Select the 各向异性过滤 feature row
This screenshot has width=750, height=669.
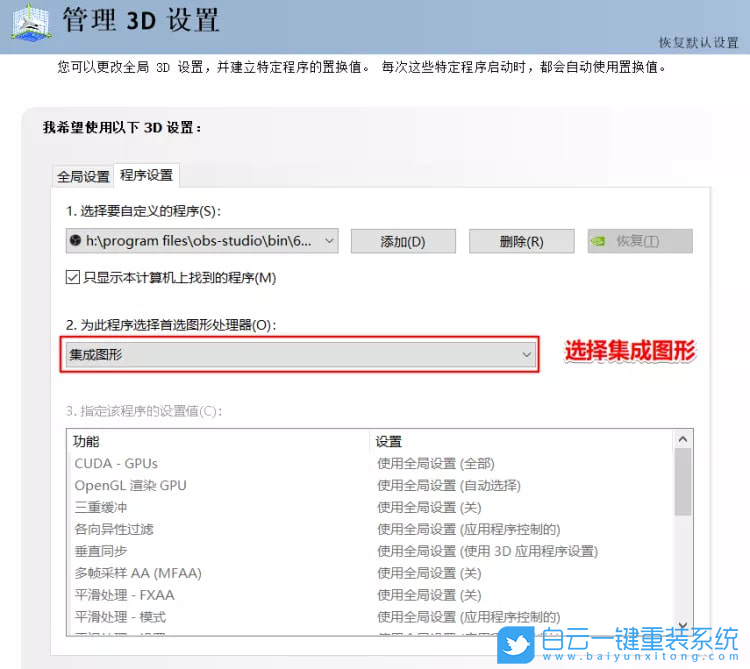click(370, 529)
